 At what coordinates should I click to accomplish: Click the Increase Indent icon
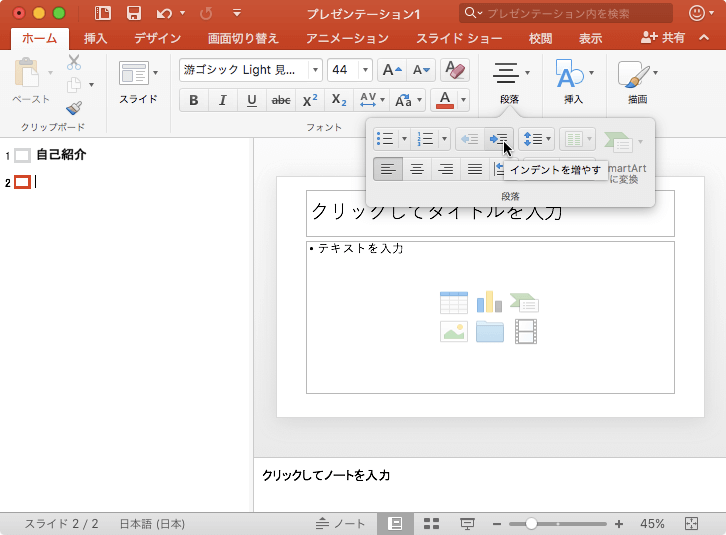coord(499,139)
